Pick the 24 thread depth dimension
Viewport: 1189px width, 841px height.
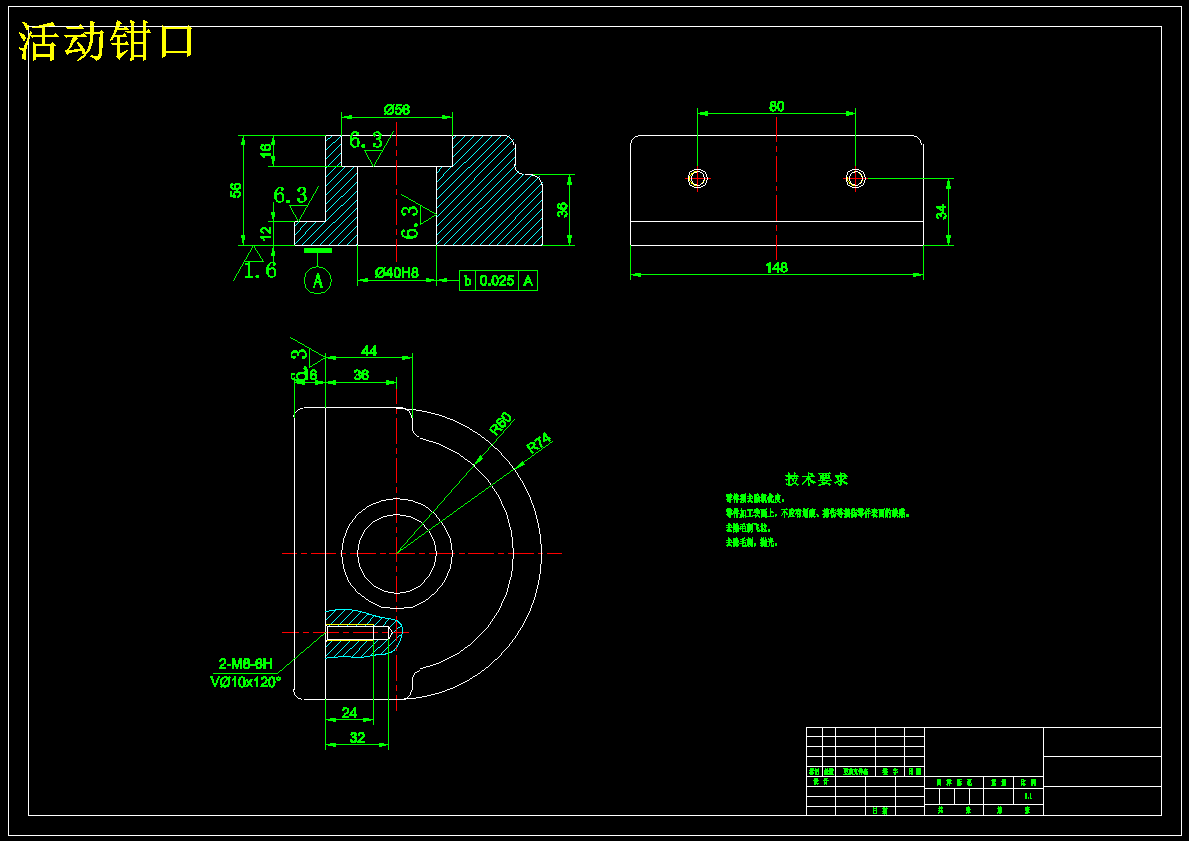(x=350, y=713)
